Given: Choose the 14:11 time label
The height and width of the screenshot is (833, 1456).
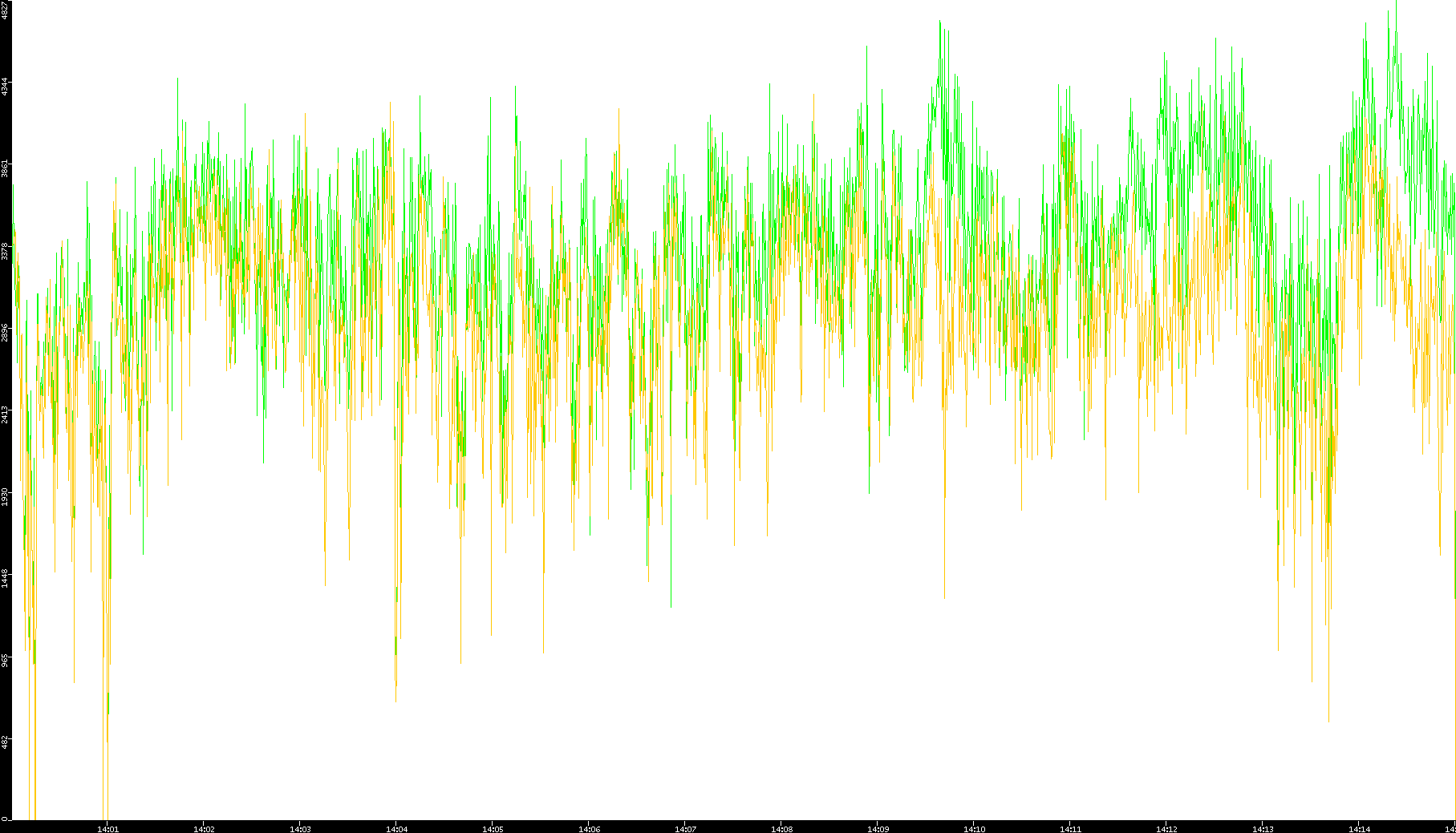Looking at the screenshot, I should coord(1070,828).
